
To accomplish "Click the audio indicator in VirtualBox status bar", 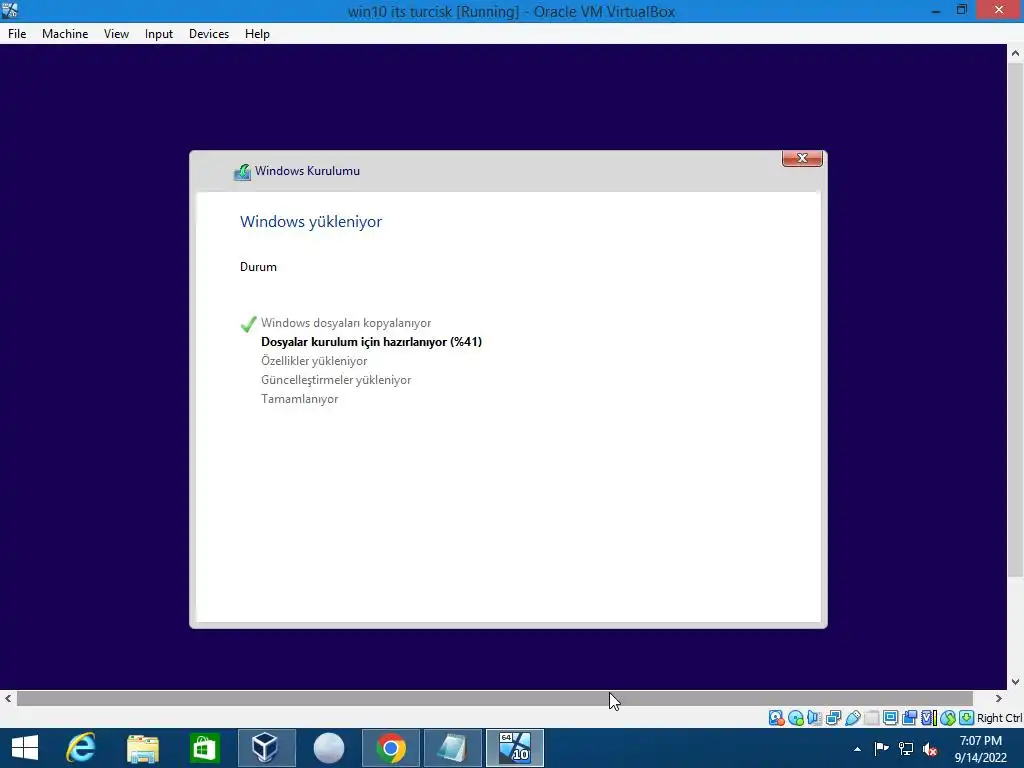I will (x=814, y=718).
